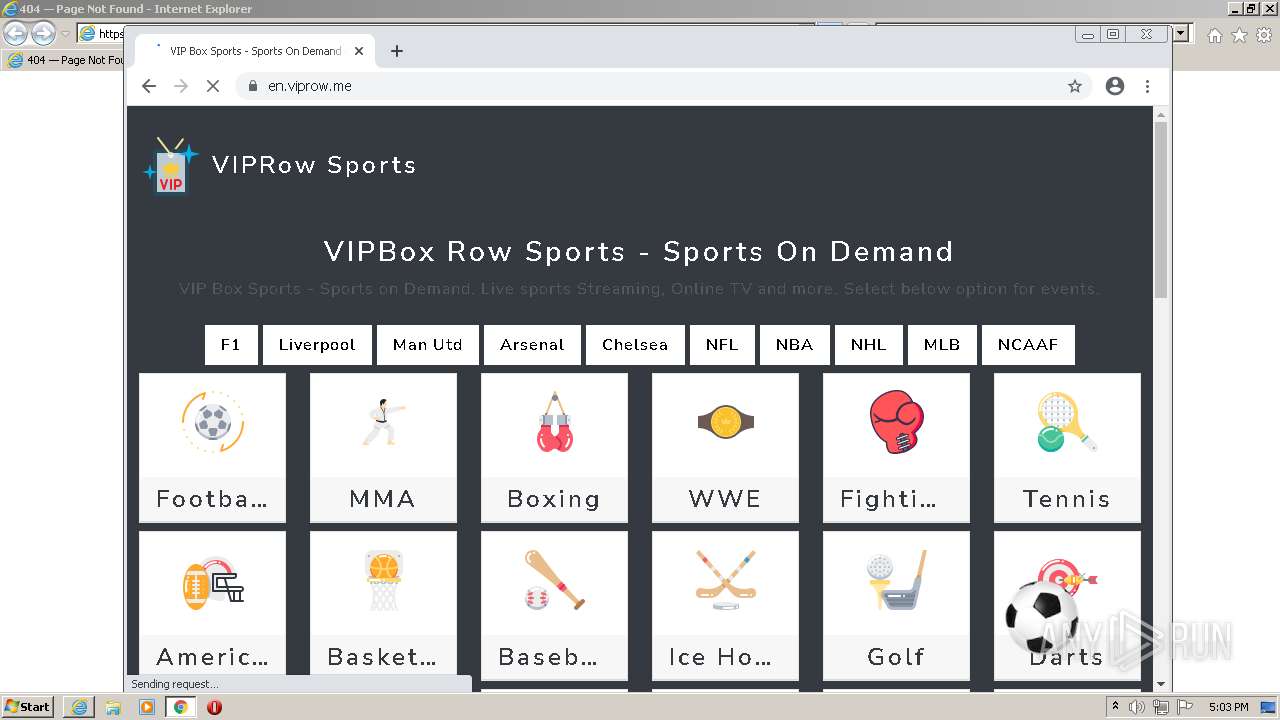Click the page vertical scrollbar thumb
The height and width of the screenshot is (720, 1280).
pyautogui.click(x=1160, y=210)
